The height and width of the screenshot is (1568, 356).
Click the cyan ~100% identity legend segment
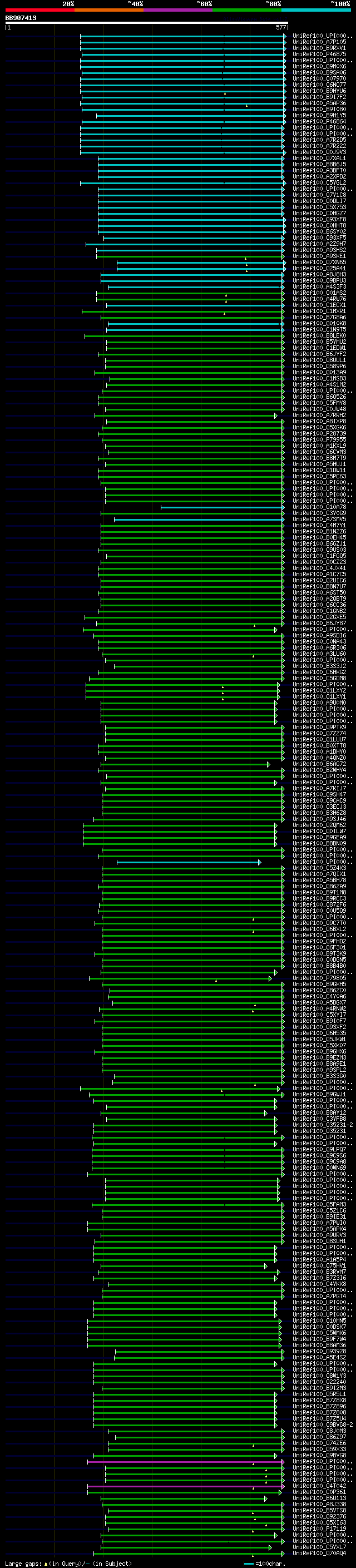point(317,10)
